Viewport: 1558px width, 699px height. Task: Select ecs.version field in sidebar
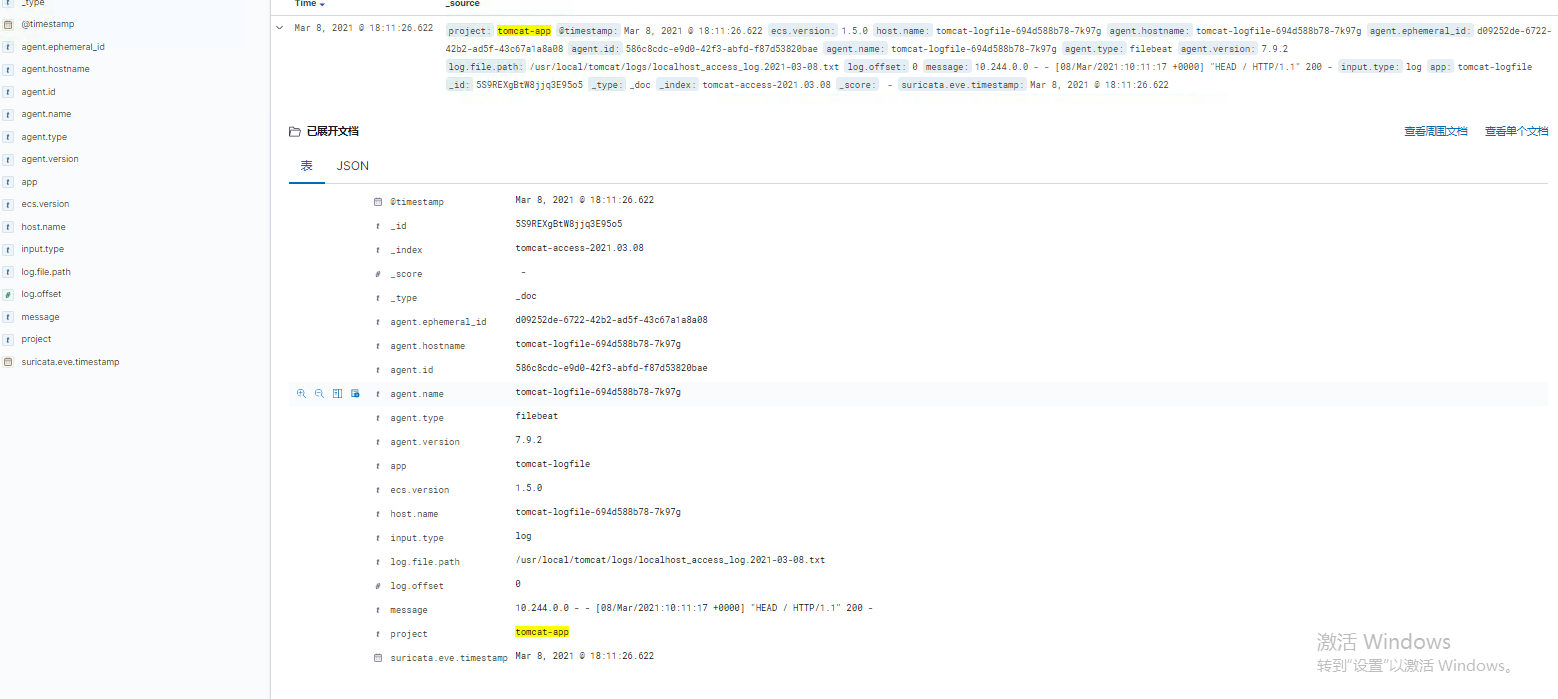[x=45, y=204]
